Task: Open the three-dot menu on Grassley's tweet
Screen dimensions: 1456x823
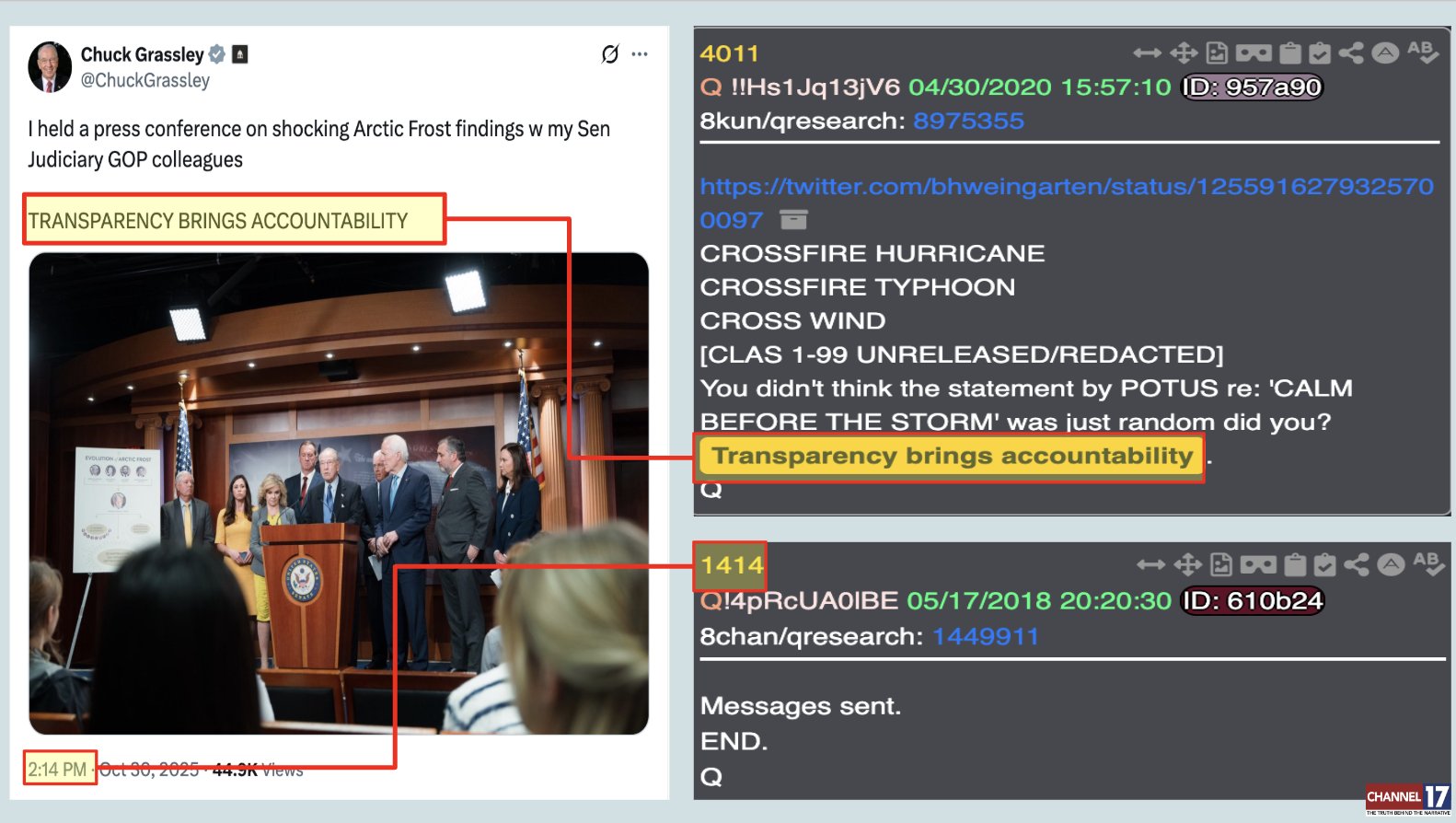Action: click(640, 54)
